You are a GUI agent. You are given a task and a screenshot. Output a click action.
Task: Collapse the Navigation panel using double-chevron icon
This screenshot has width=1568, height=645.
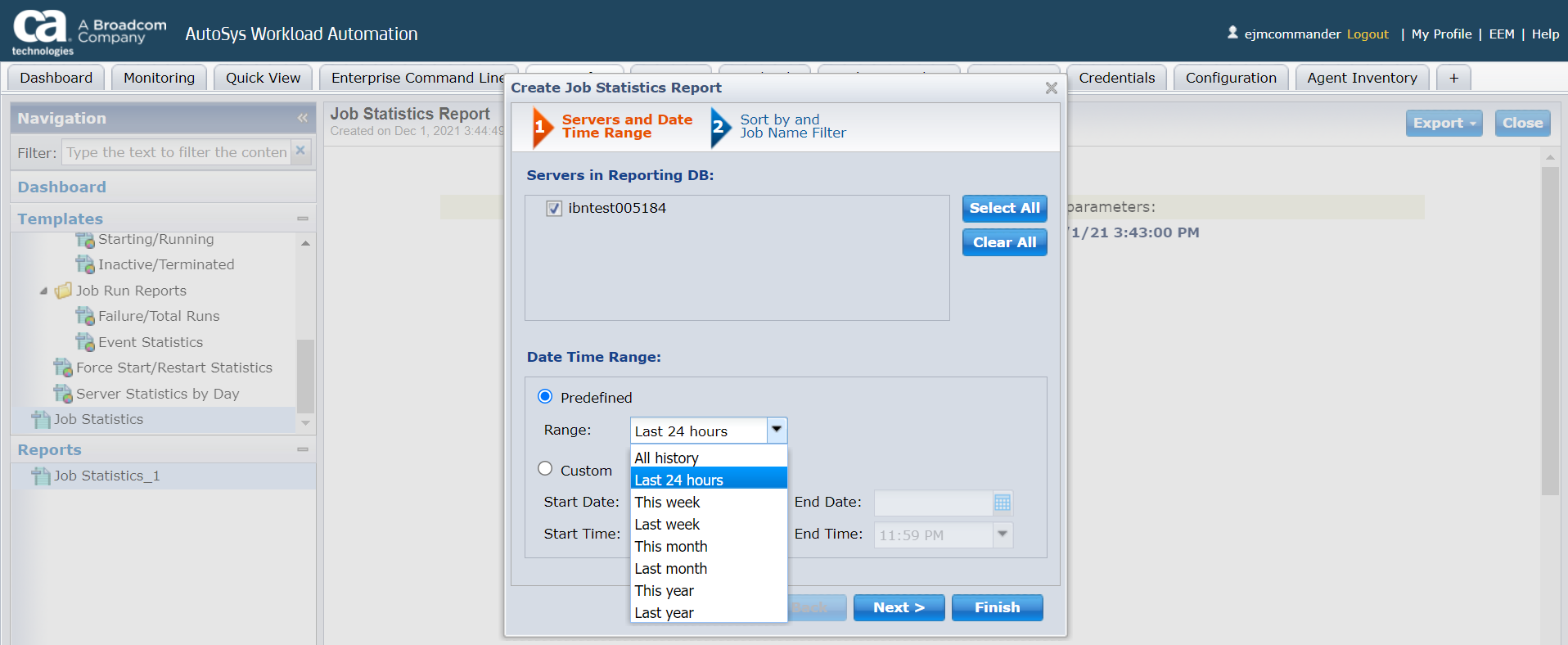(x=302, y=119)
